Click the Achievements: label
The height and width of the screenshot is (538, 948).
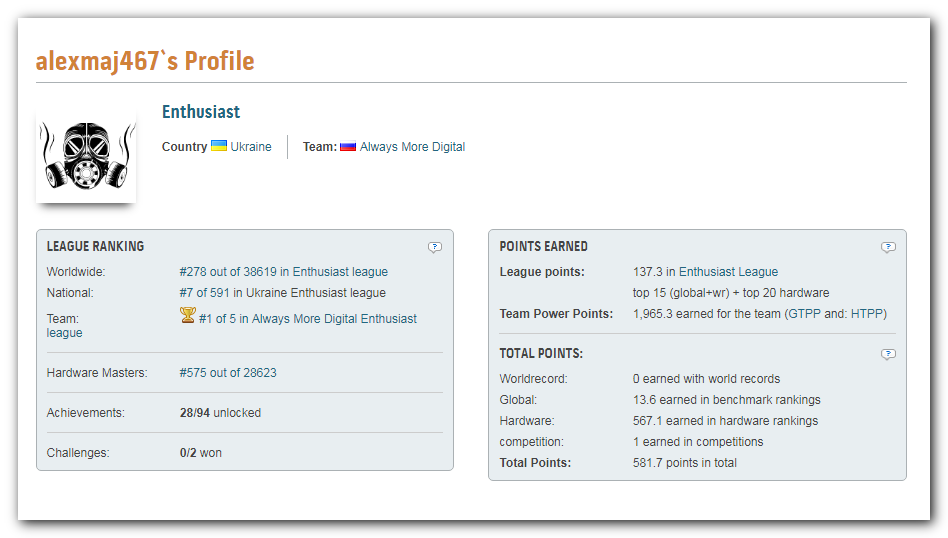(86, 413)
